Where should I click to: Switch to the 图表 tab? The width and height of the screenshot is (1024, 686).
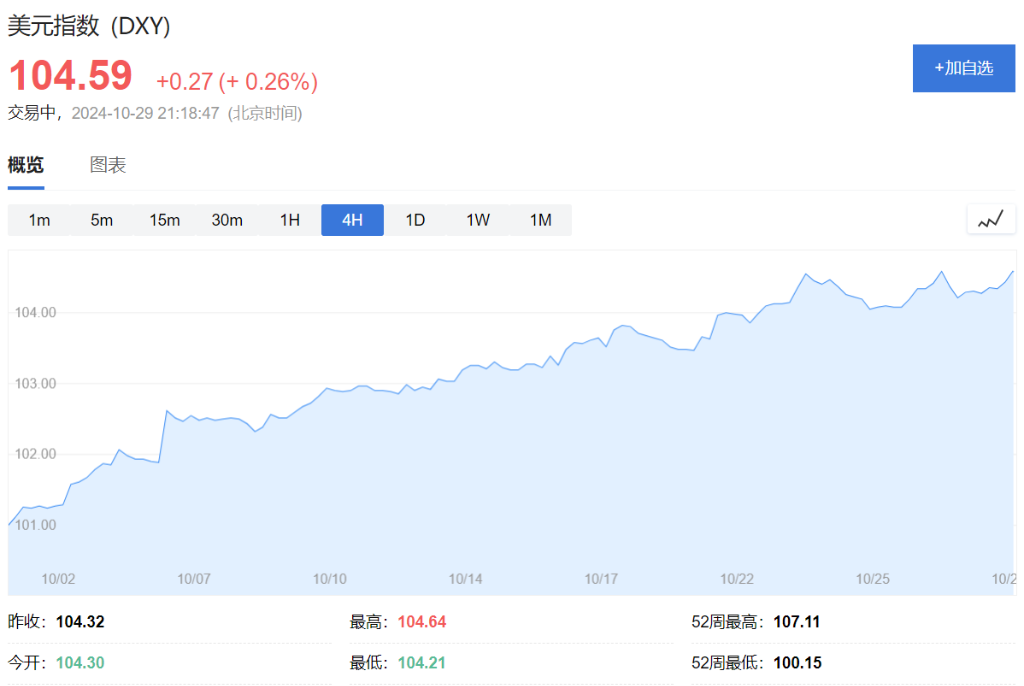tap(108, 165)
